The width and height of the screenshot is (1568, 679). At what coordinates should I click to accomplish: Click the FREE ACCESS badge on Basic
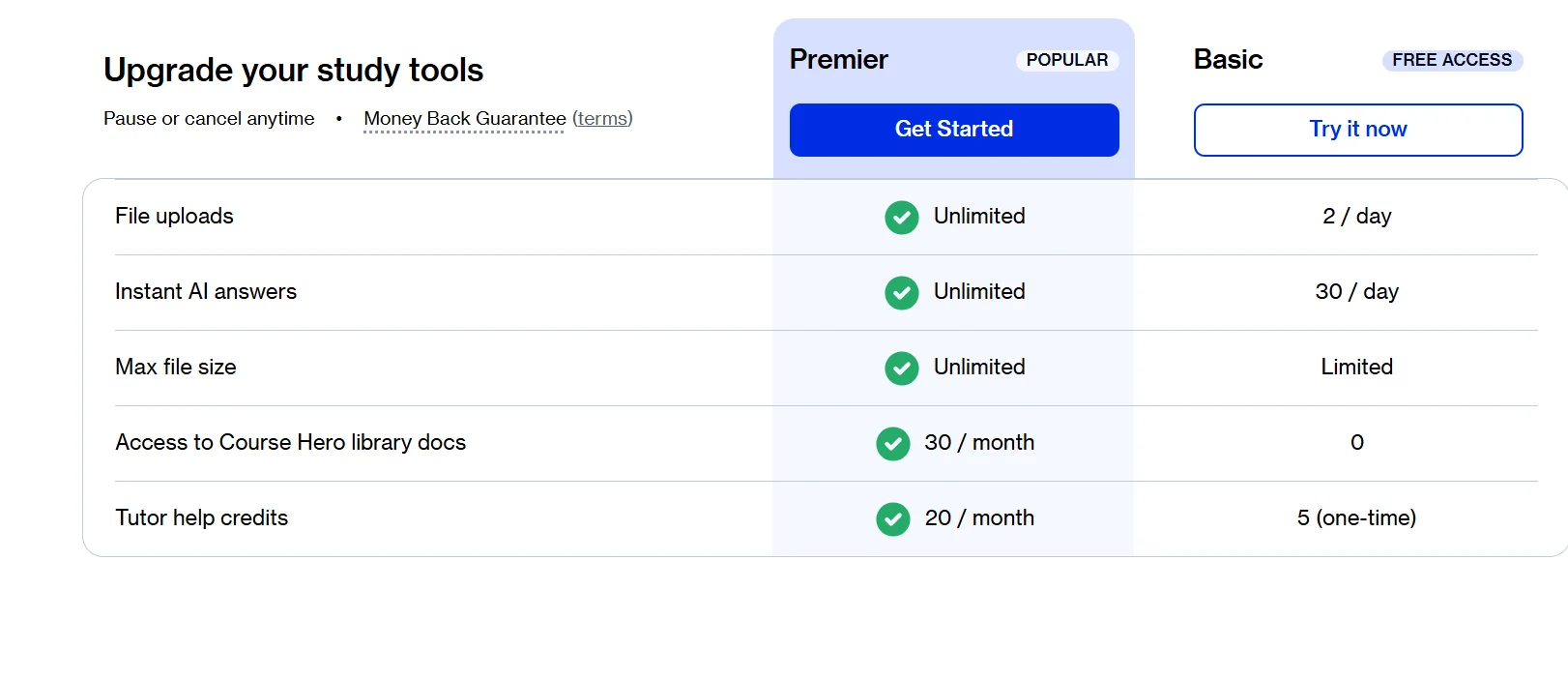point(1451,60)
